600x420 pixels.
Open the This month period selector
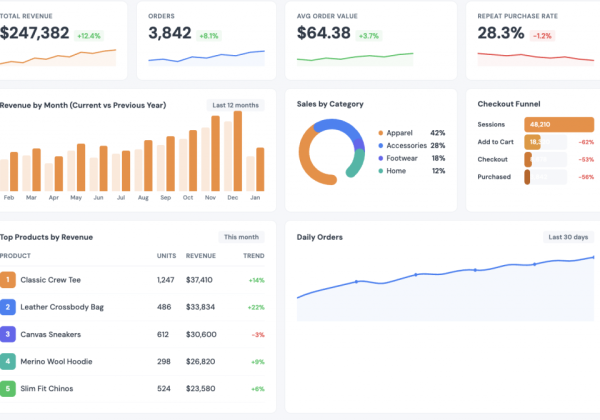[241, 237]
